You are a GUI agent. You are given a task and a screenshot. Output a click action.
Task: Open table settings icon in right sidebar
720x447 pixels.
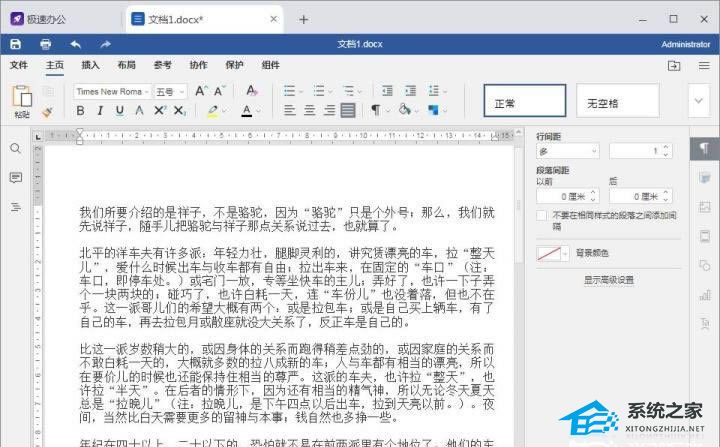coord(705,178)
